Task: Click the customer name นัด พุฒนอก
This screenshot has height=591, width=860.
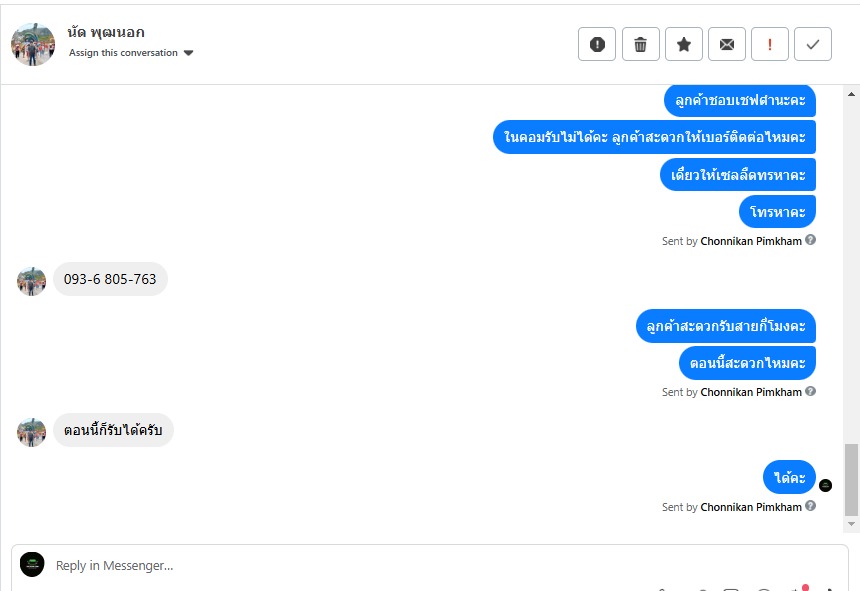Action: click(x=106, y=32)
